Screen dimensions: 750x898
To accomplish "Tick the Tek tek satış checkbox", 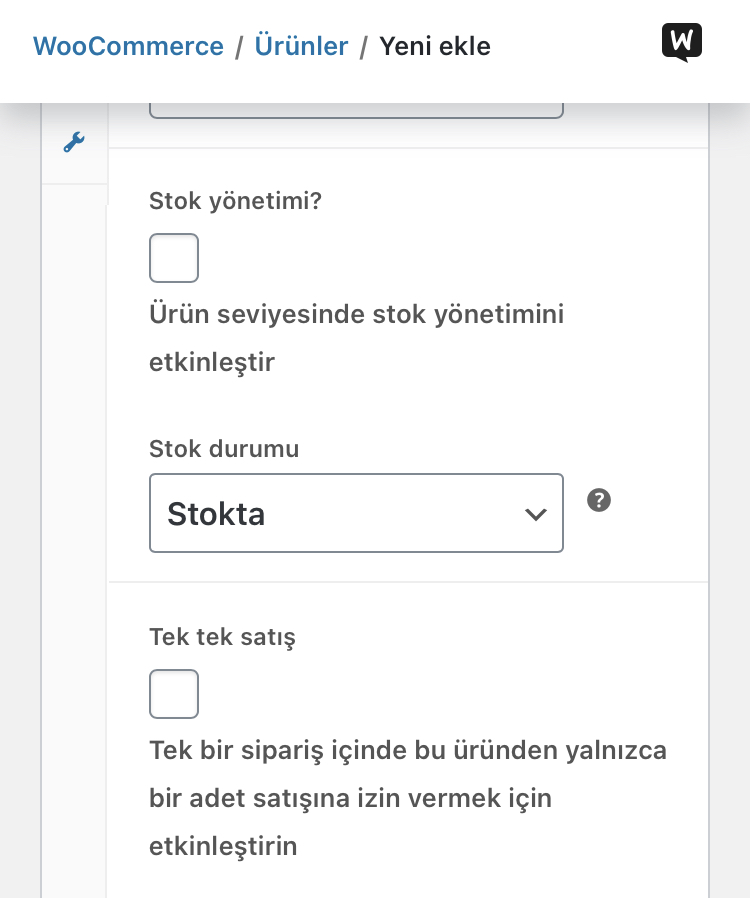I will coord(174,694).
